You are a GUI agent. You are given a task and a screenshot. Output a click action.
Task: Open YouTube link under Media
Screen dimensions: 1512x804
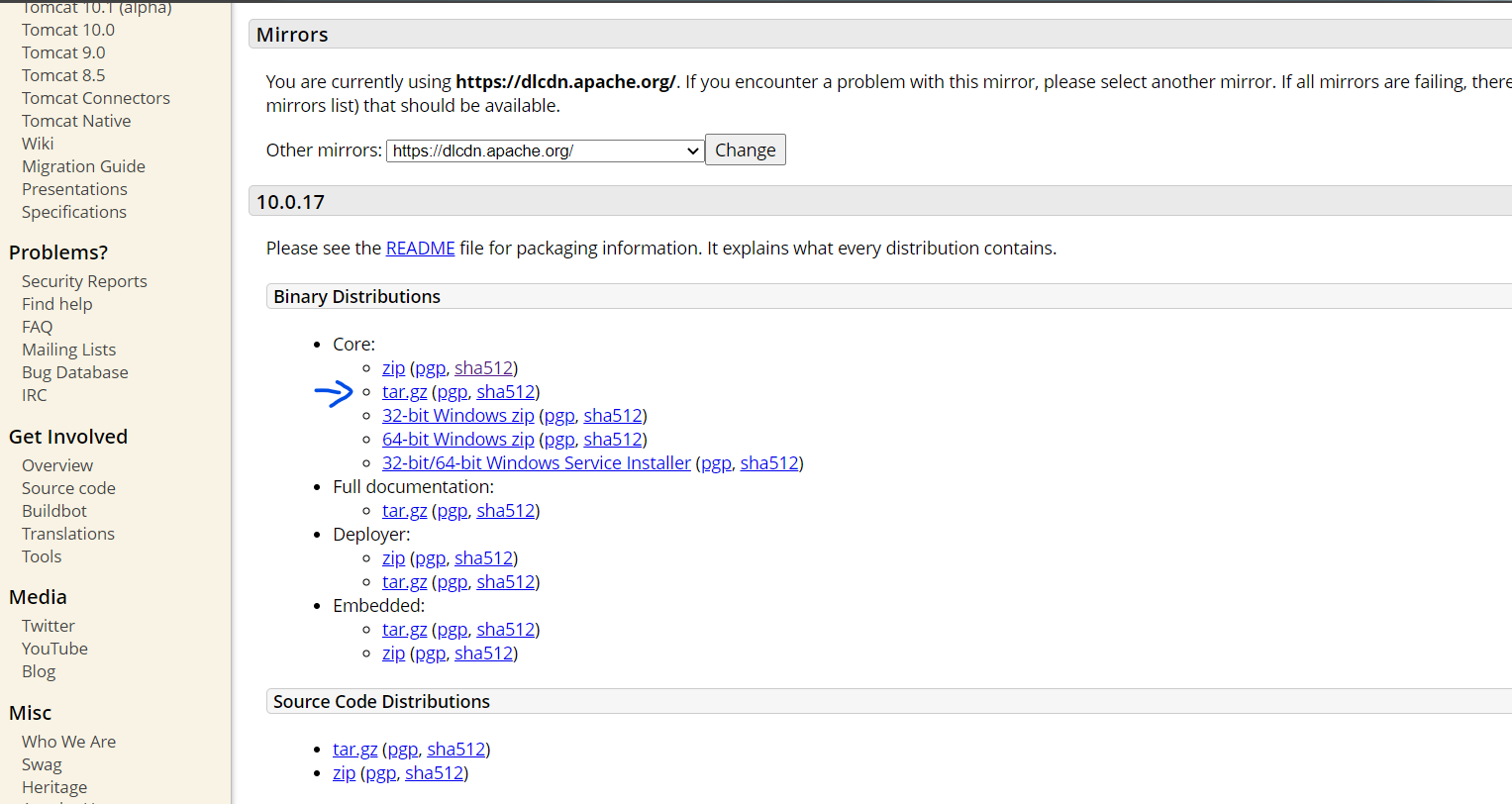54,649
